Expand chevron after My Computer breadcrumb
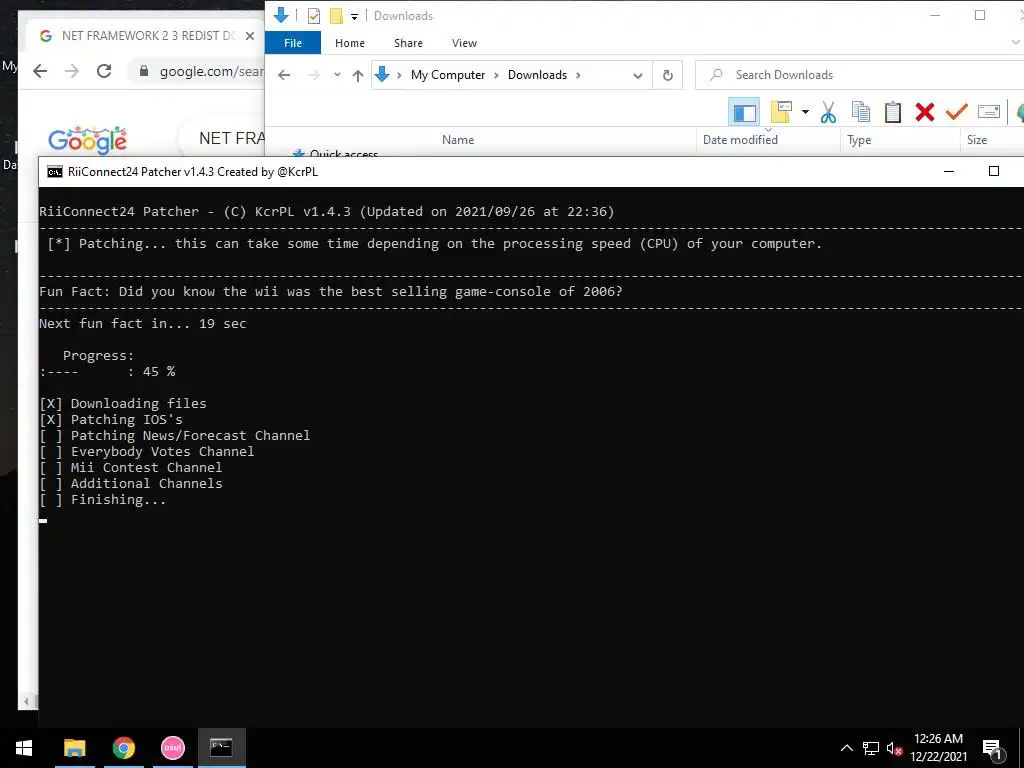This screenshot has width=1024, height=768. click(x=496, y=75)
